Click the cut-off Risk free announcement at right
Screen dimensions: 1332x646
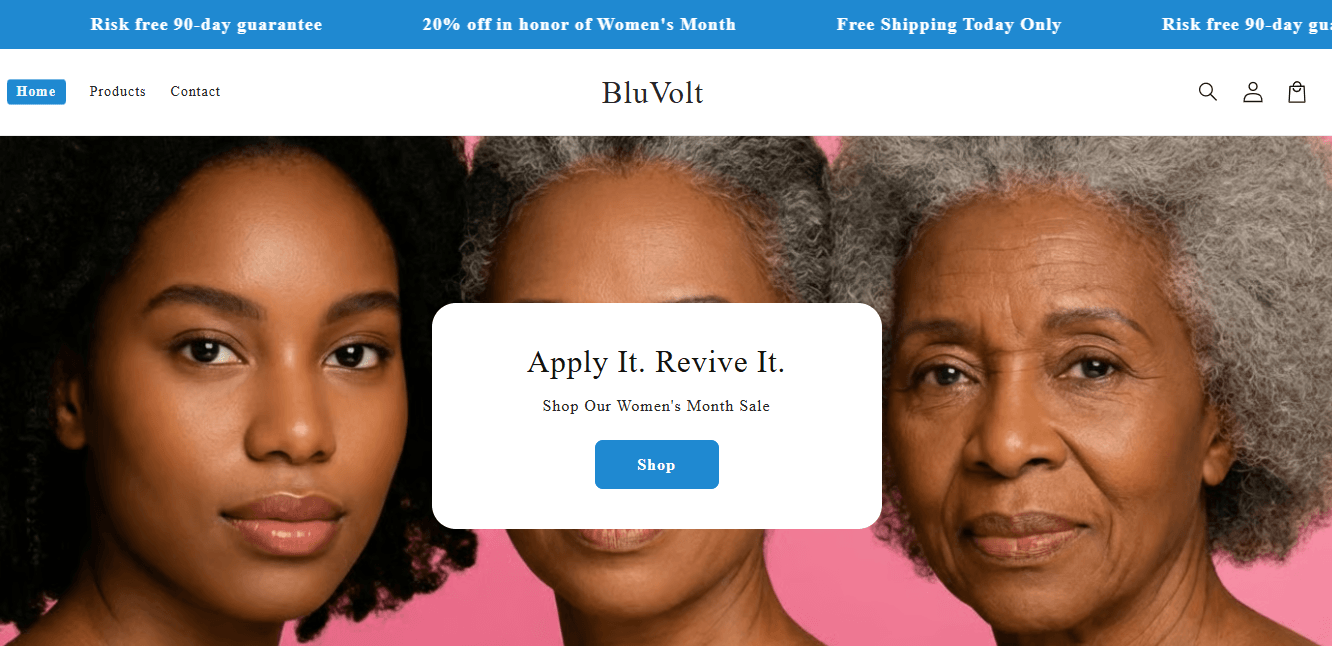(1247, 25)
